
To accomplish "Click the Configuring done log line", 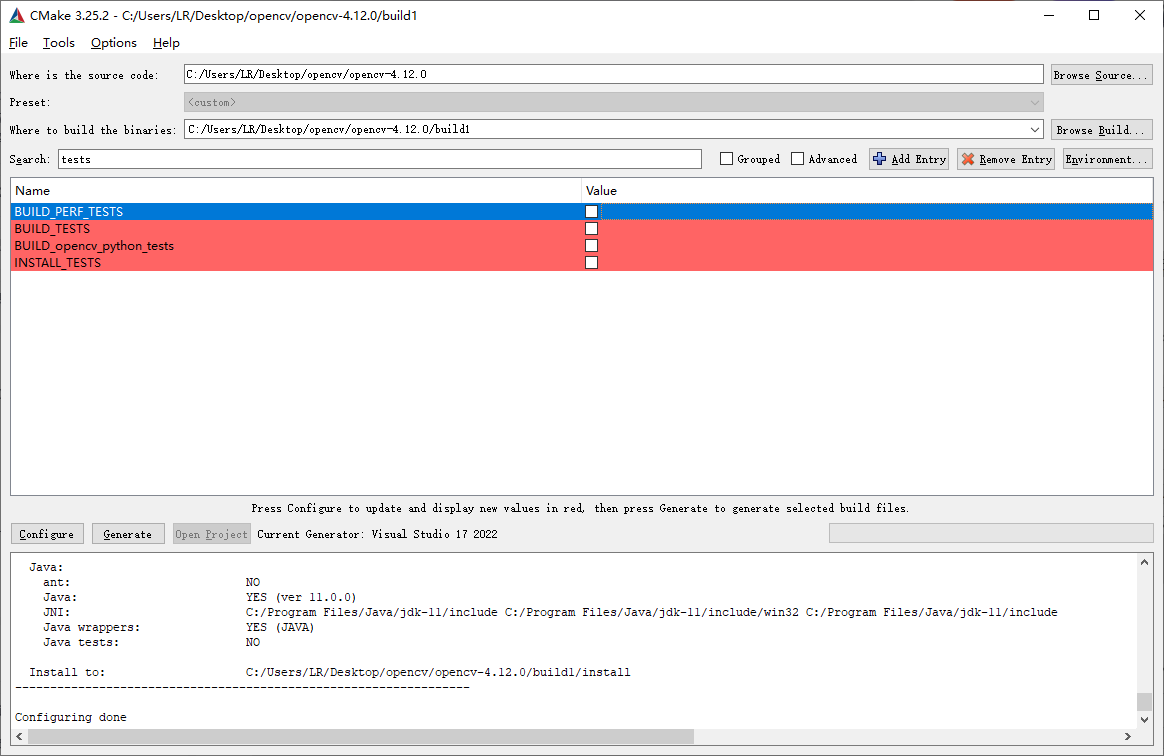I will tap(71, 717).
